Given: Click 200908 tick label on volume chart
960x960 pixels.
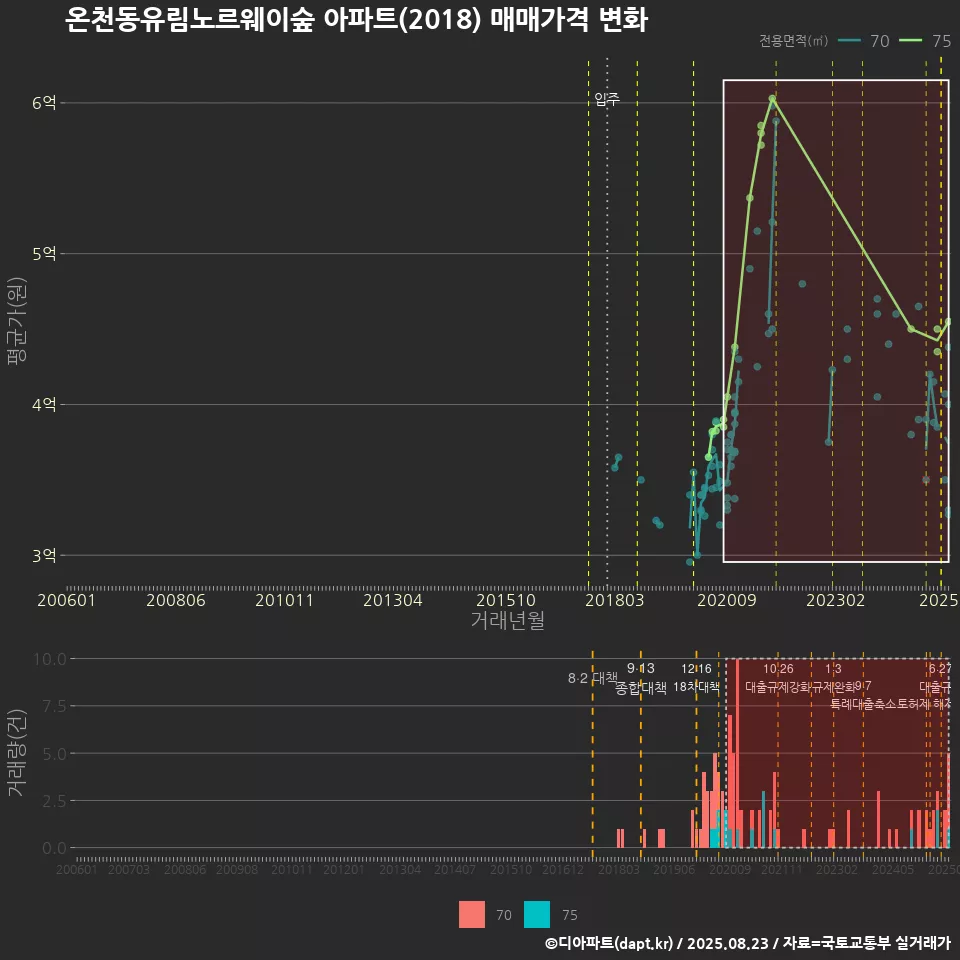Looking at the screenshot, I should coord(237,869).
